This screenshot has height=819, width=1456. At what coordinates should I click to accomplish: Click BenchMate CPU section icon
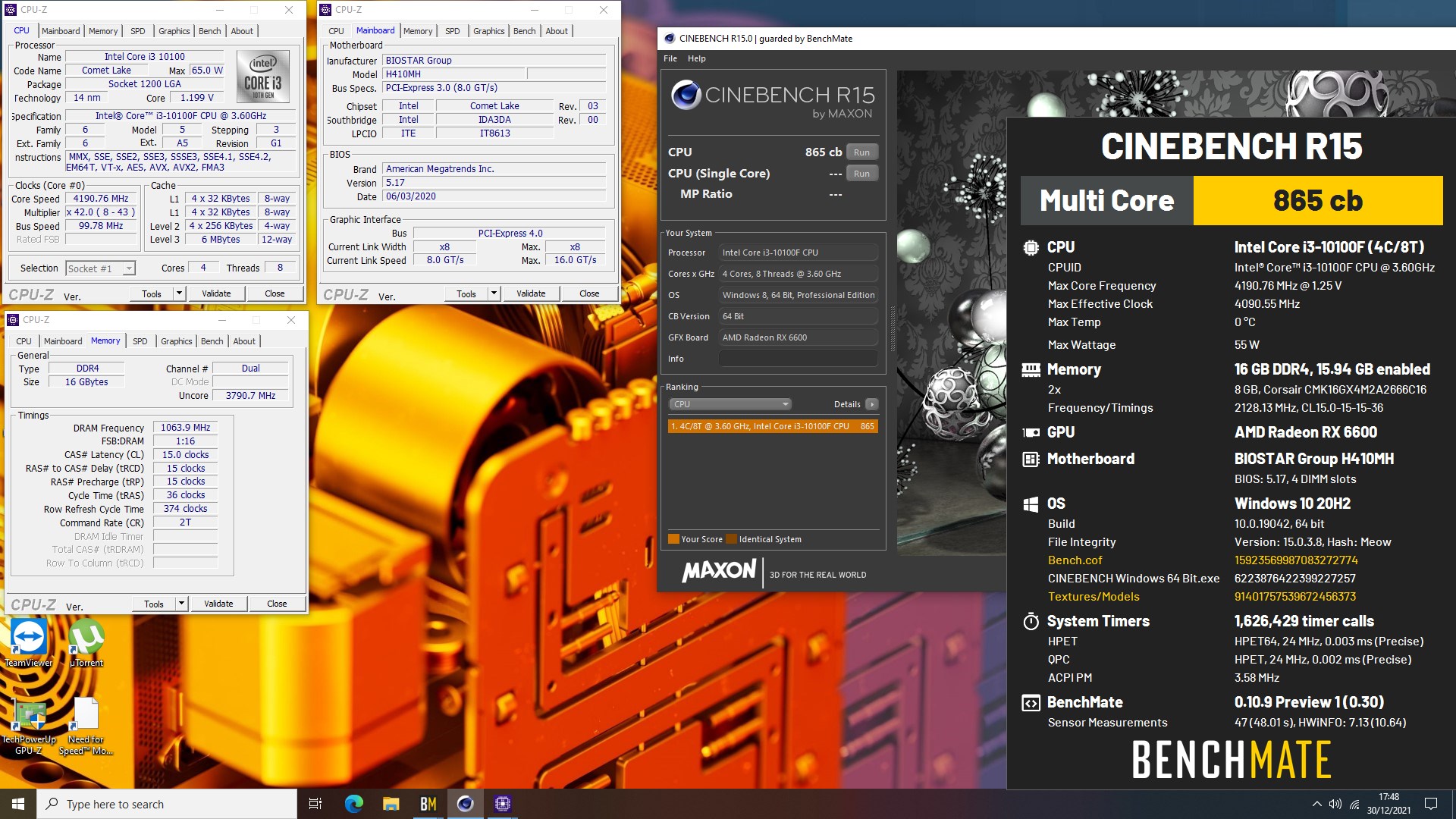[1031, 247]
